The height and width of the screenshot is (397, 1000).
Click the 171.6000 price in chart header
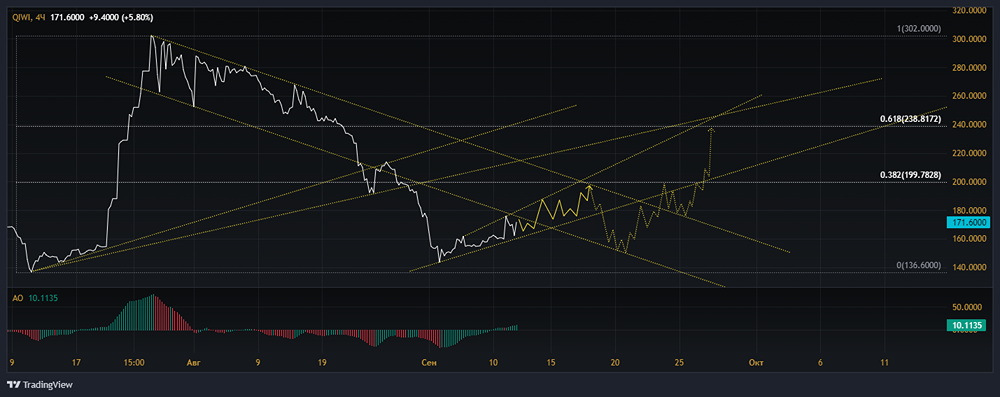[66, 18]
